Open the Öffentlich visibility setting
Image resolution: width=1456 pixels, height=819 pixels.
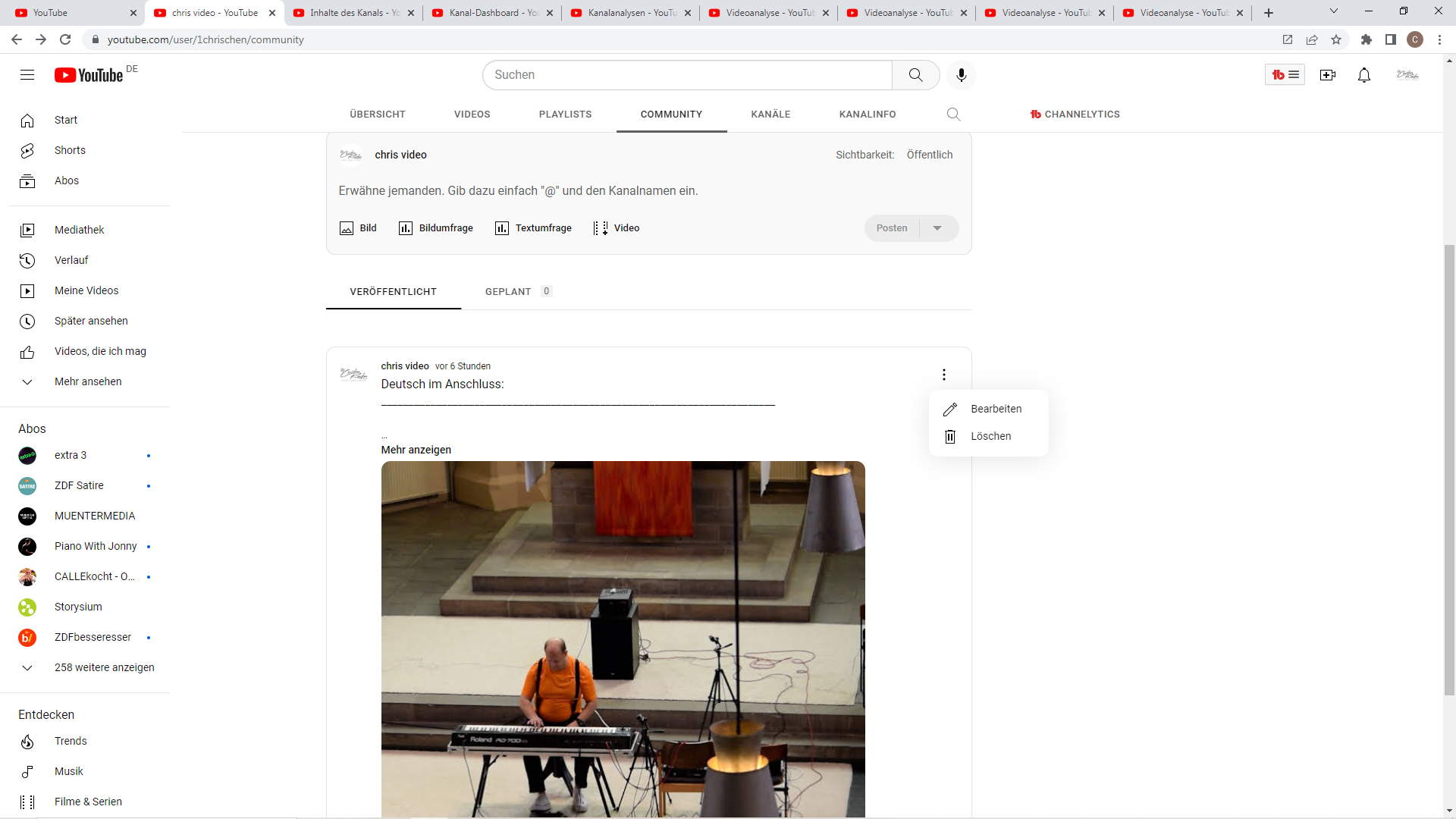point(929,155)
